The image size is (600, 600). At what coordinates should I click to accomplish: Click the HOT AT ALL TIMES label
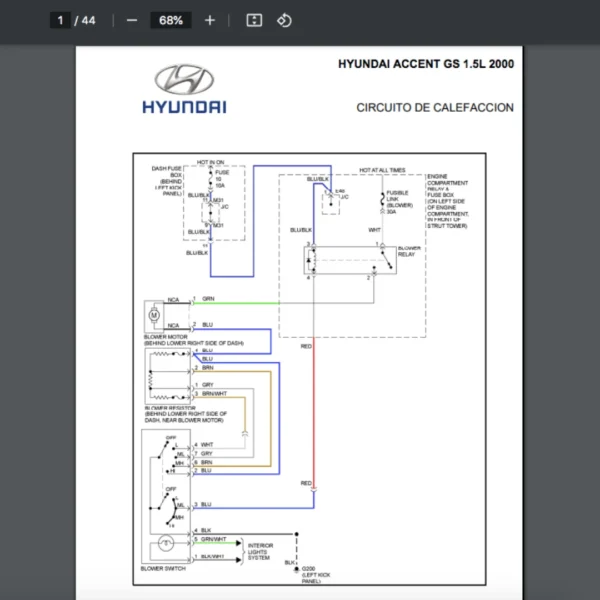tap(382, 171)
